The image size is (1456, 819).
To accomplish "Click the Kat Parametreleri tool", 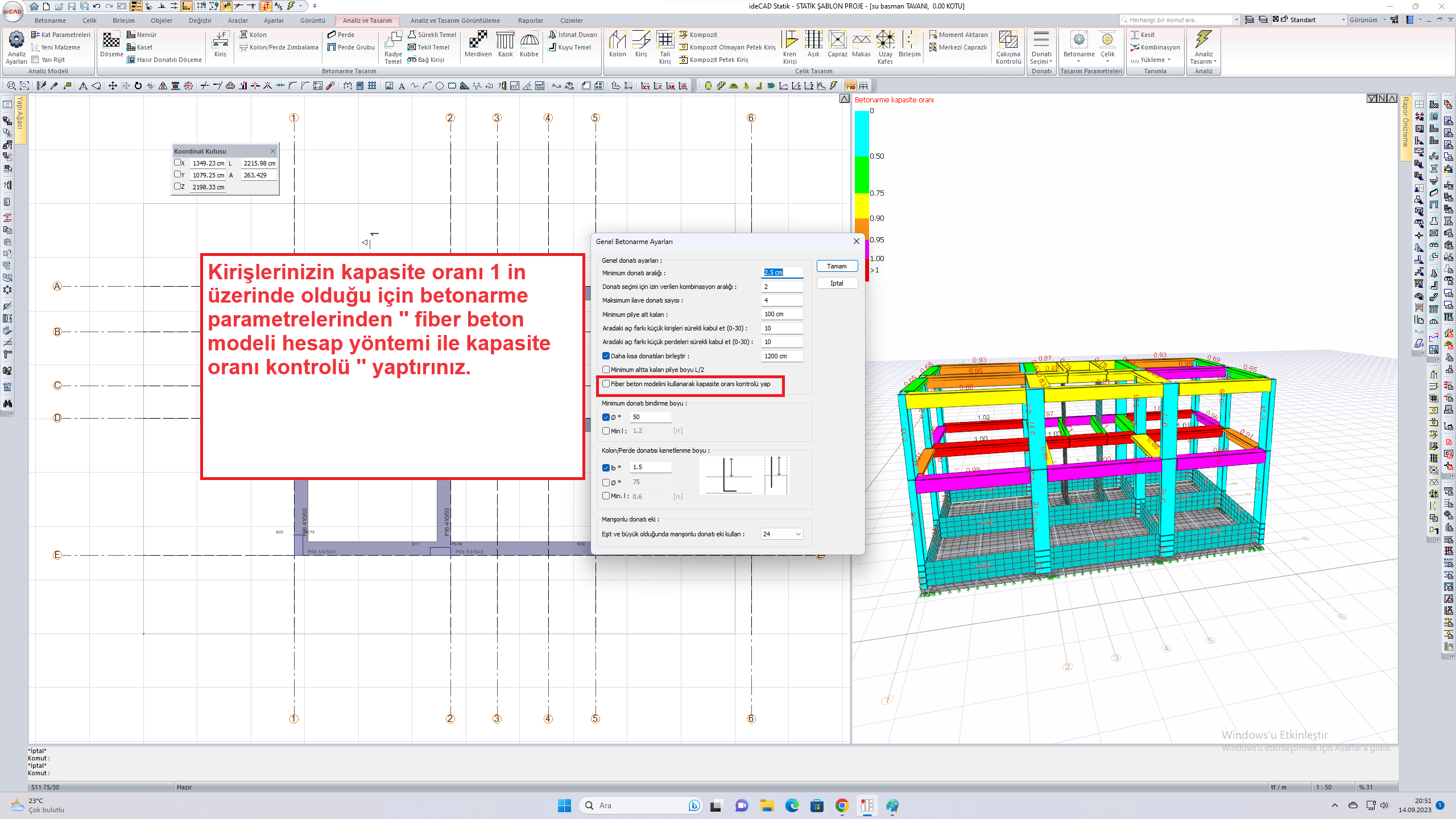I will click(61, 35).
